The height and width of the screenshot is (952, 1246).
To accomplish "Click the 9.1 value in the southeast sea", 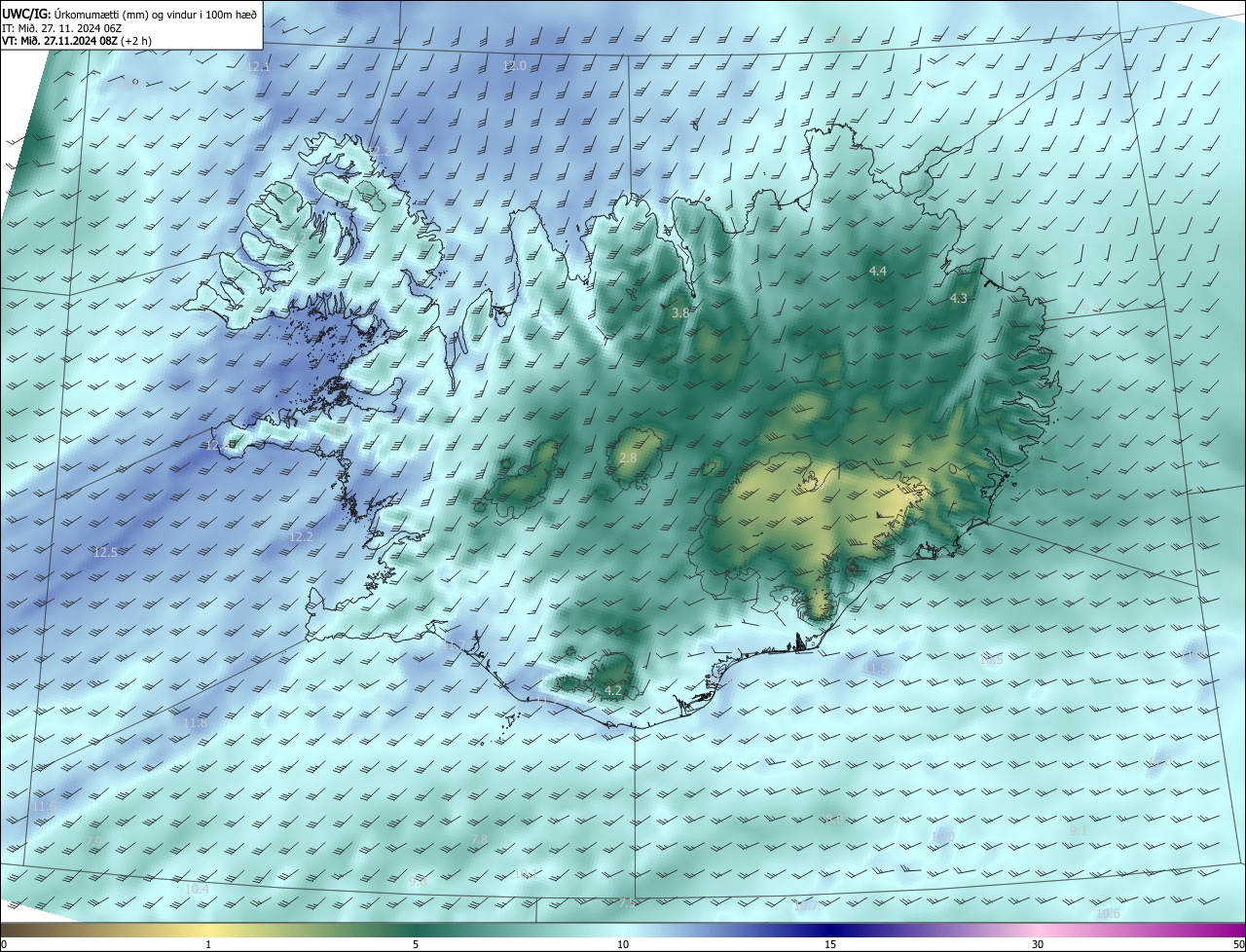I will tap(1079, 831).
